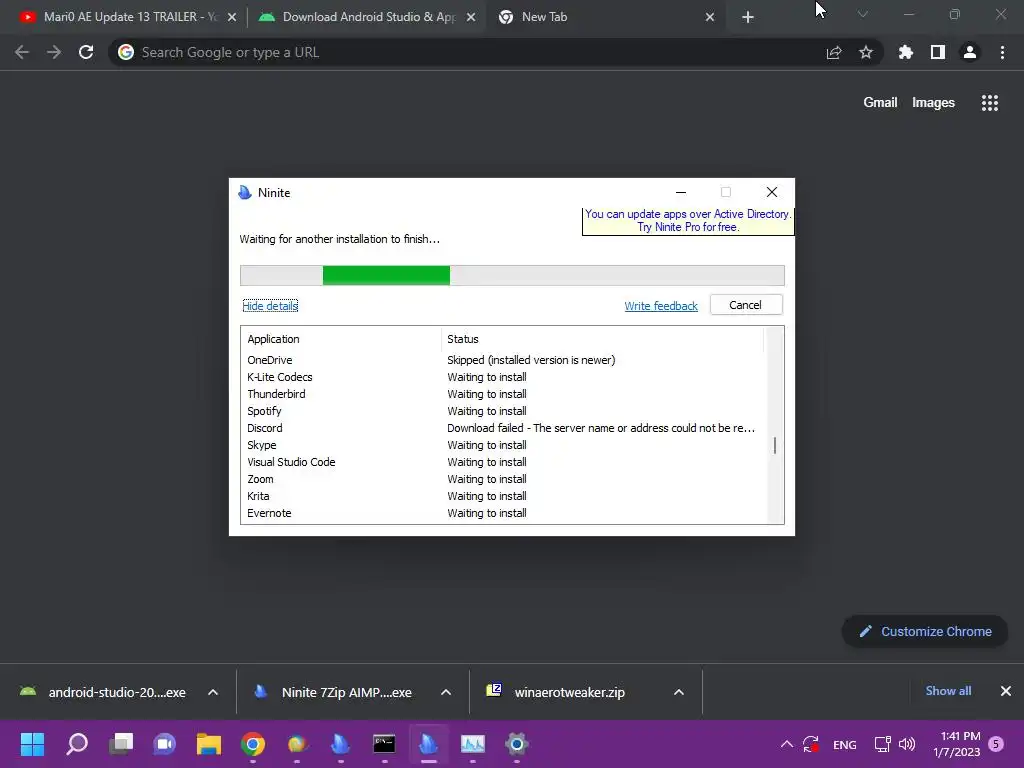Close the Download Android Studio tab
The image size is (1024, 768).
point(471,18)
